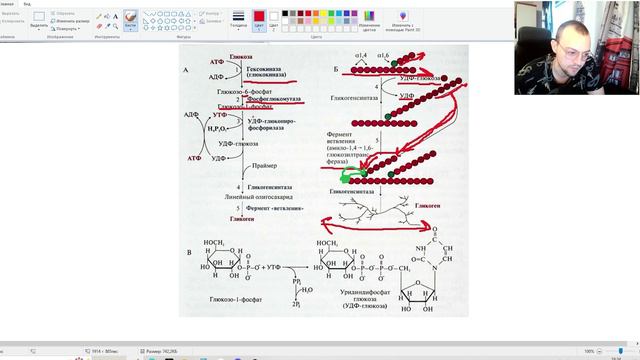Choose the diamond shape
This screenshot has height=360, width=640.
pyautogui.click(x=153, y=21)
